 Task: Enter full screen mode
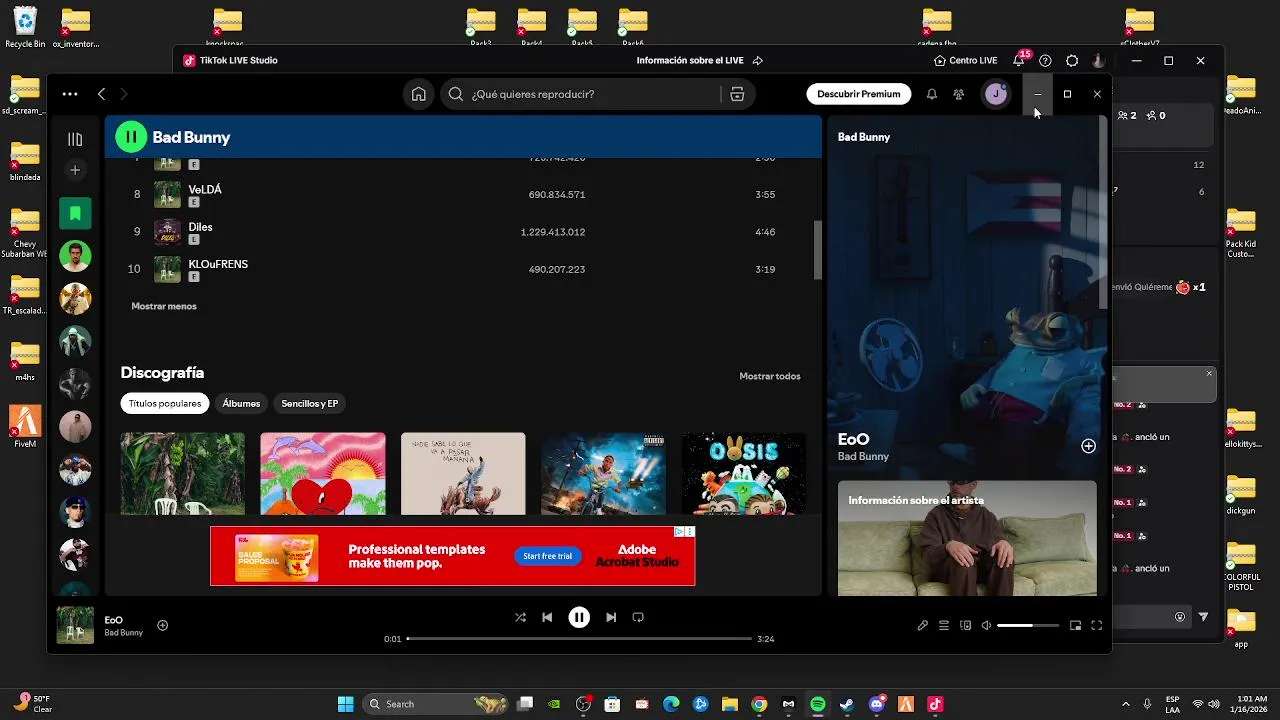(x=1097, y=625)
